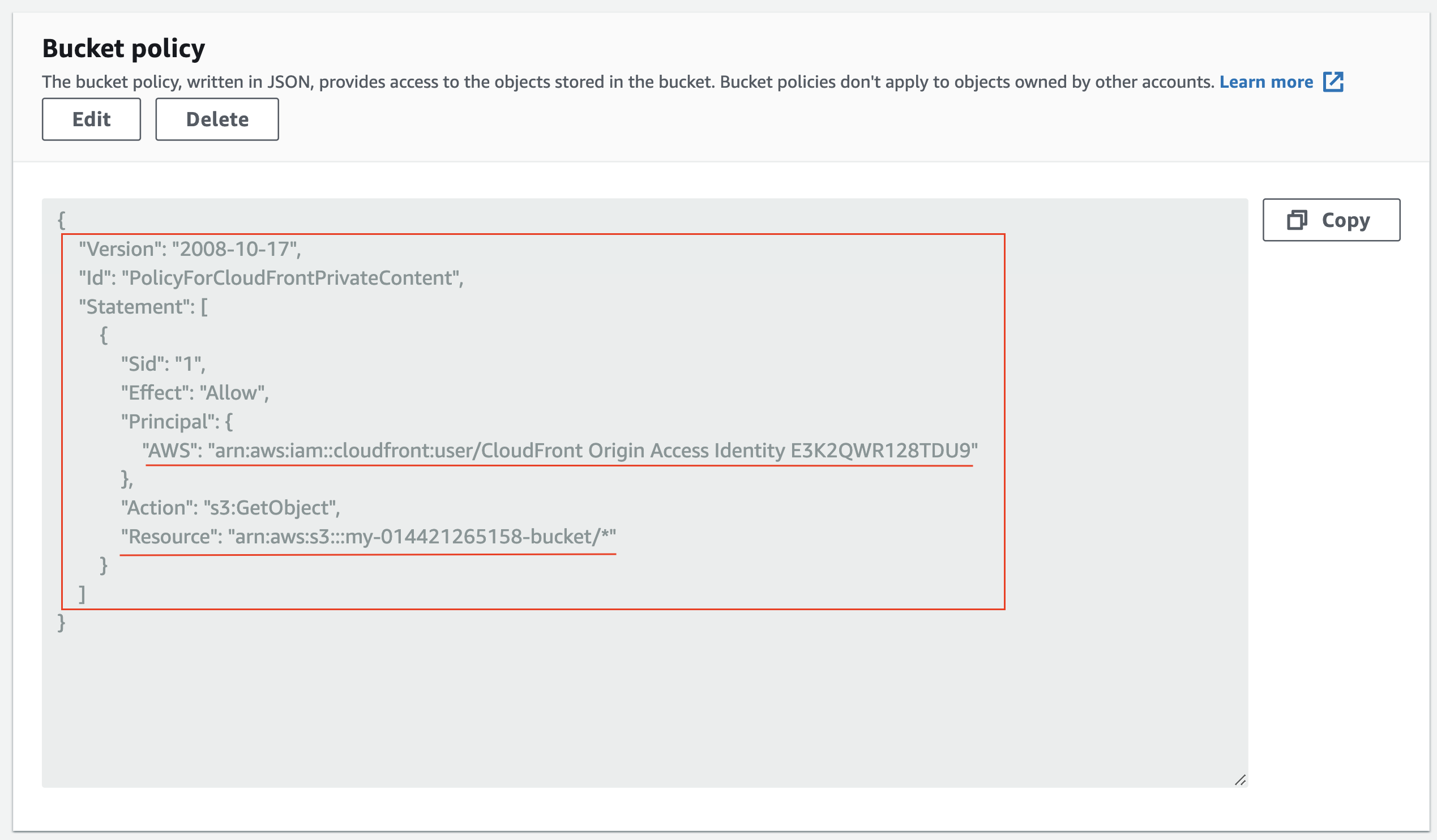The height and width of the screenshot is (840, 1437).
Task: Copy the bucket policy JSON
Action: click(x=1332, y=220)
